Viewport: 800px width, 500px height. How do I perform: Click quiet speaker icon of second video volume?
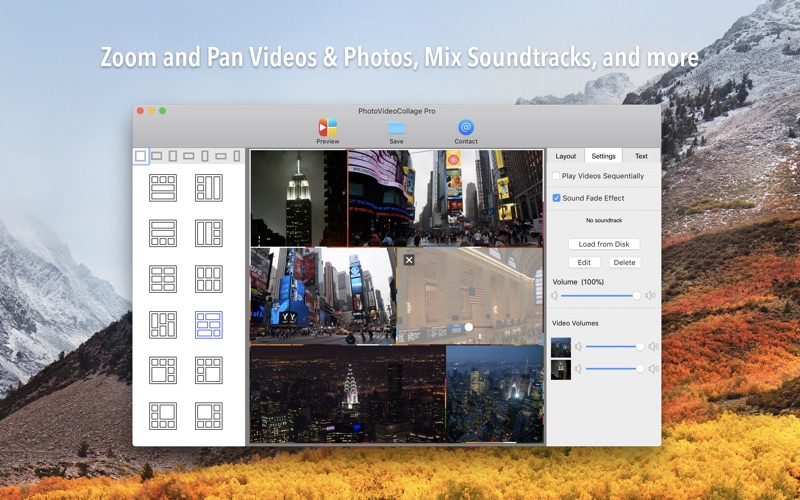pyautogui.click(x=578, y=368)
